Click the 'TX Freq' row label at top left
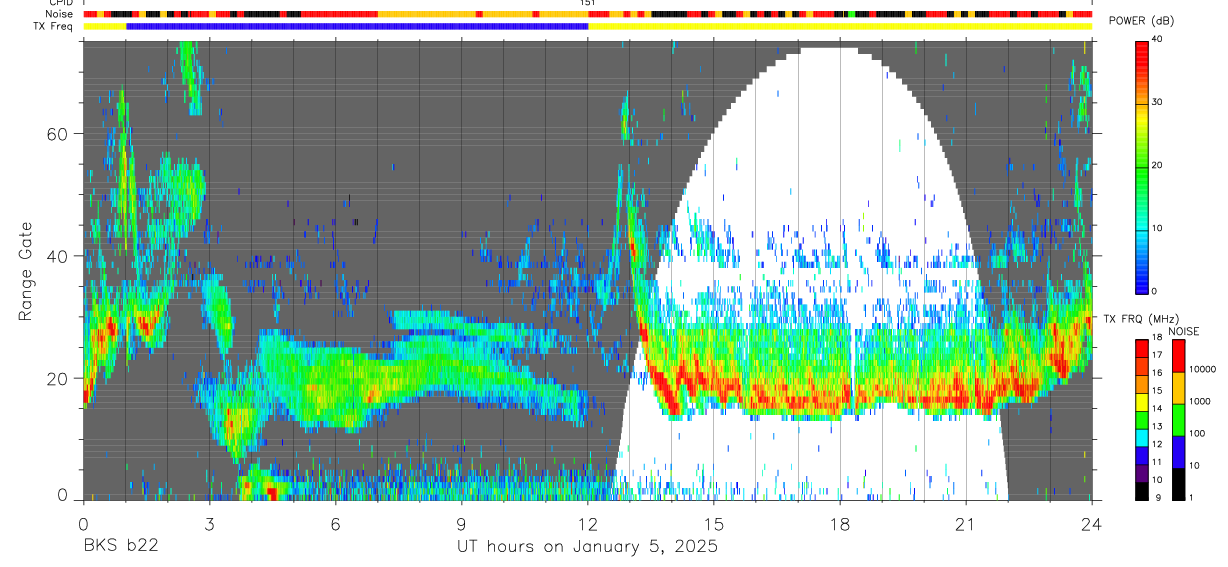 point(55,26)
